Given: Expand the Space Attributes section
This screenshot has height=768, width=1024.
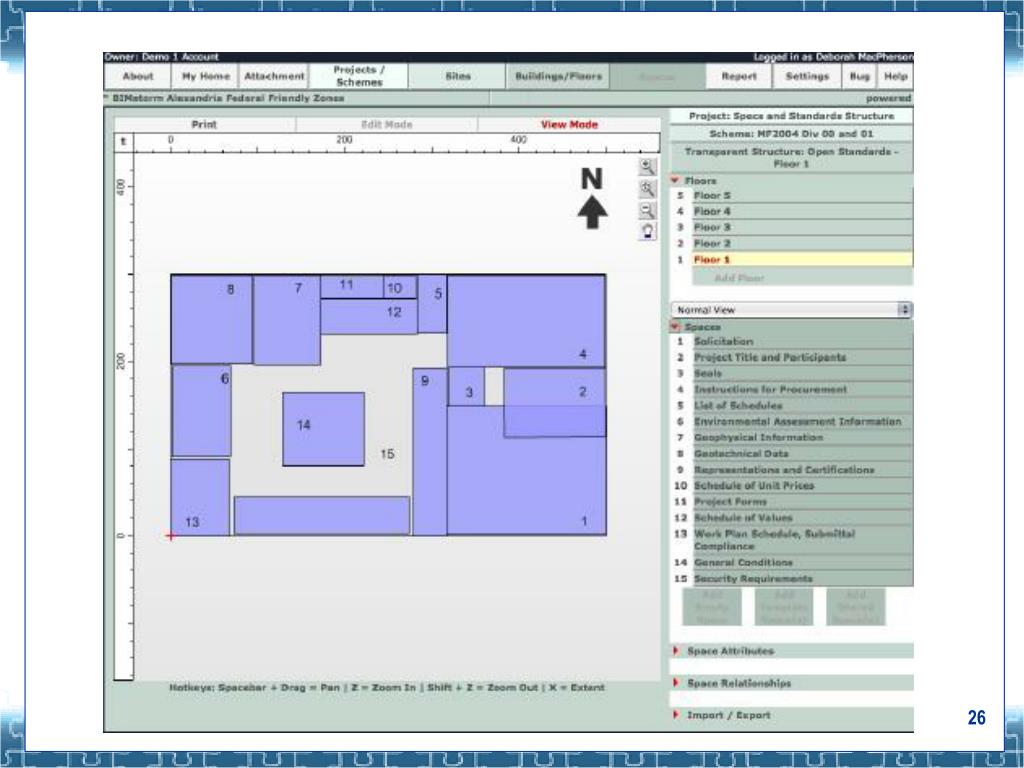Looking at the screenshot, I should click(676, 650).
